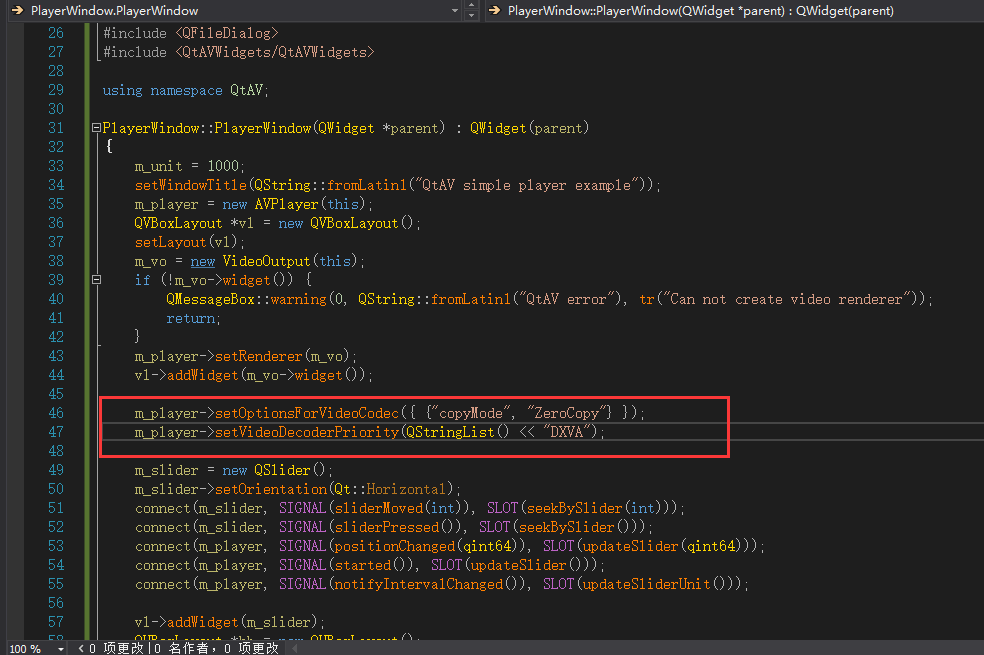Set a breakpoint in the margin beside line 40
This screenshot has height=655, width=984.
tap(14, 298)
